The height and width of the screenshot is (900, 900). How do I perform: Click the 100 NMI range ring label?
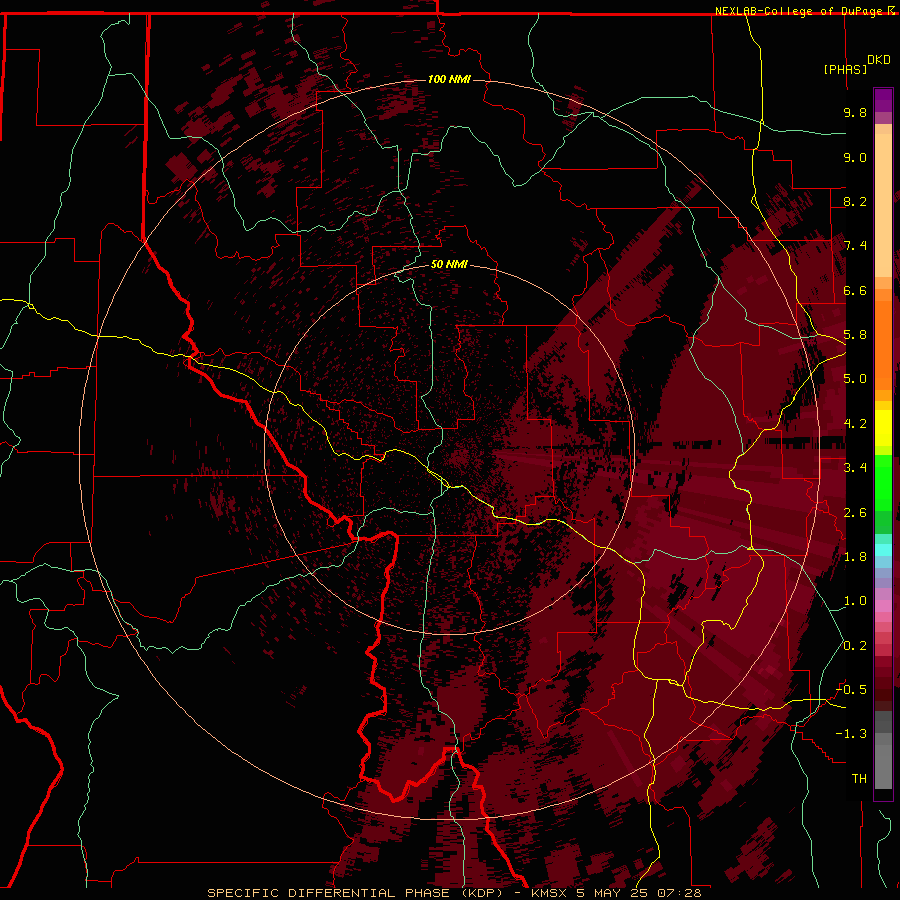pyautogui.click(x=449, y=79)
